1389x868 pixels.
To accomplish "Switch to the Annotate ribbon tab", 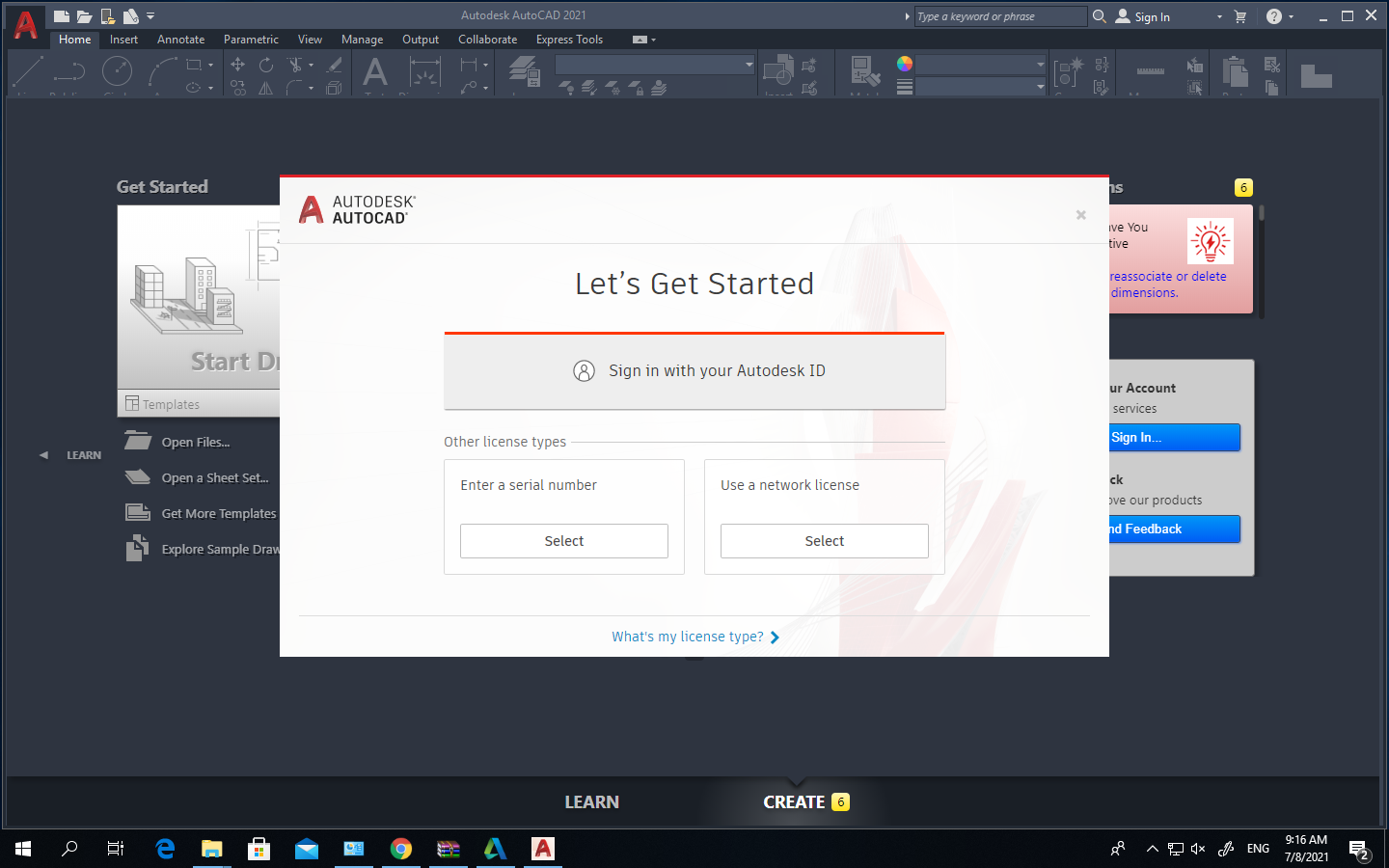I will pos(180,40).
